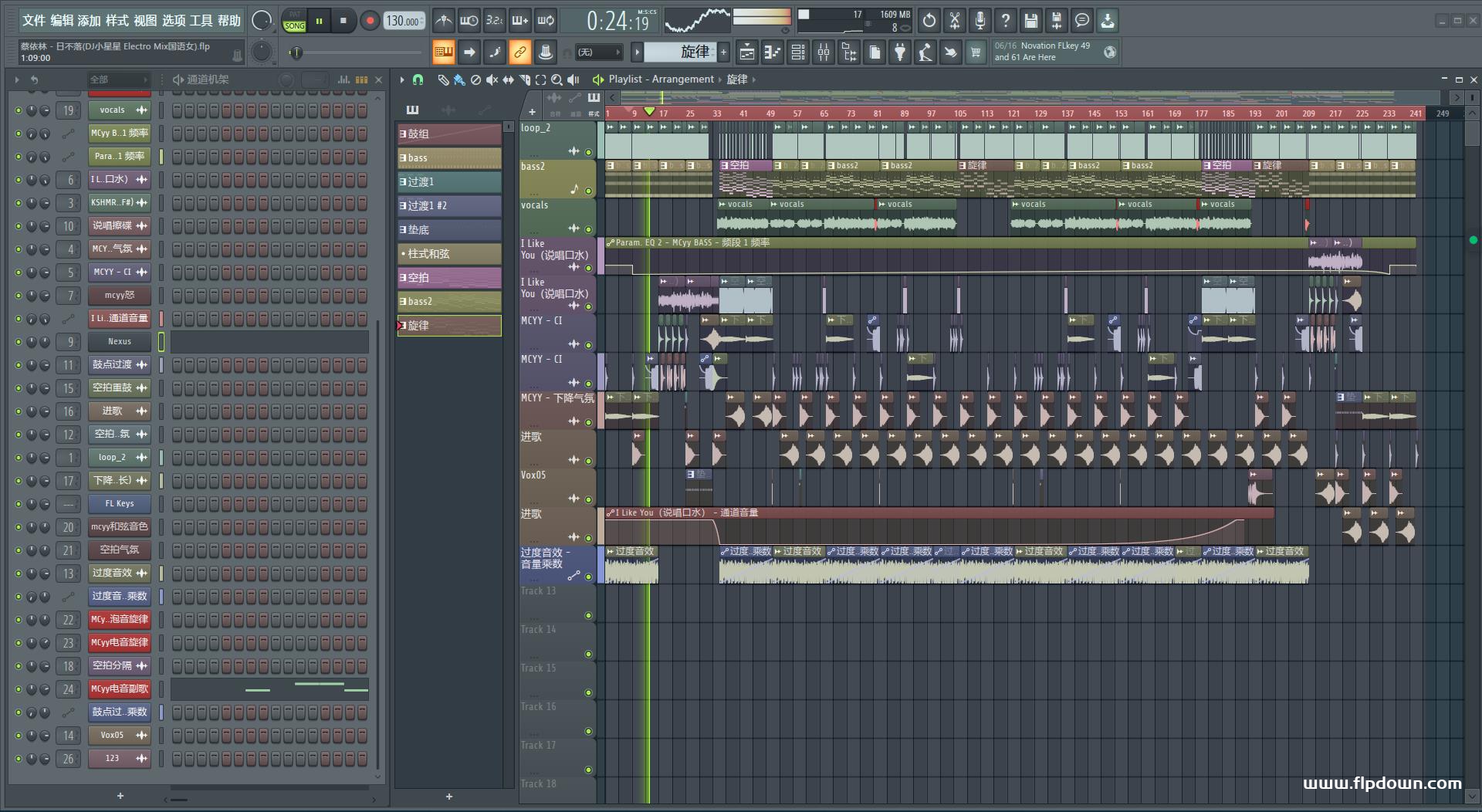Screen dimensions: 1482x812
Task: Click the Pause button
Action: pyautogui.click(x=319, y=21)
